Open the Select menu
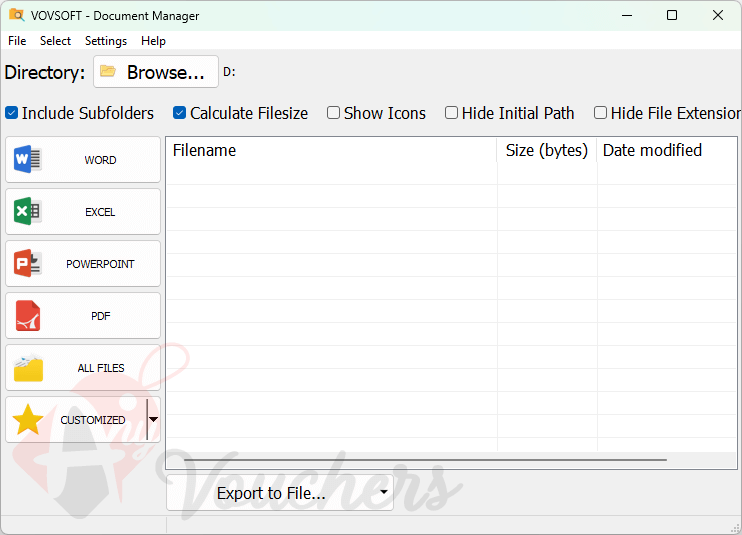Image resolution: width=742 pixels, height=535 pixels. click(x=55, y=41)
